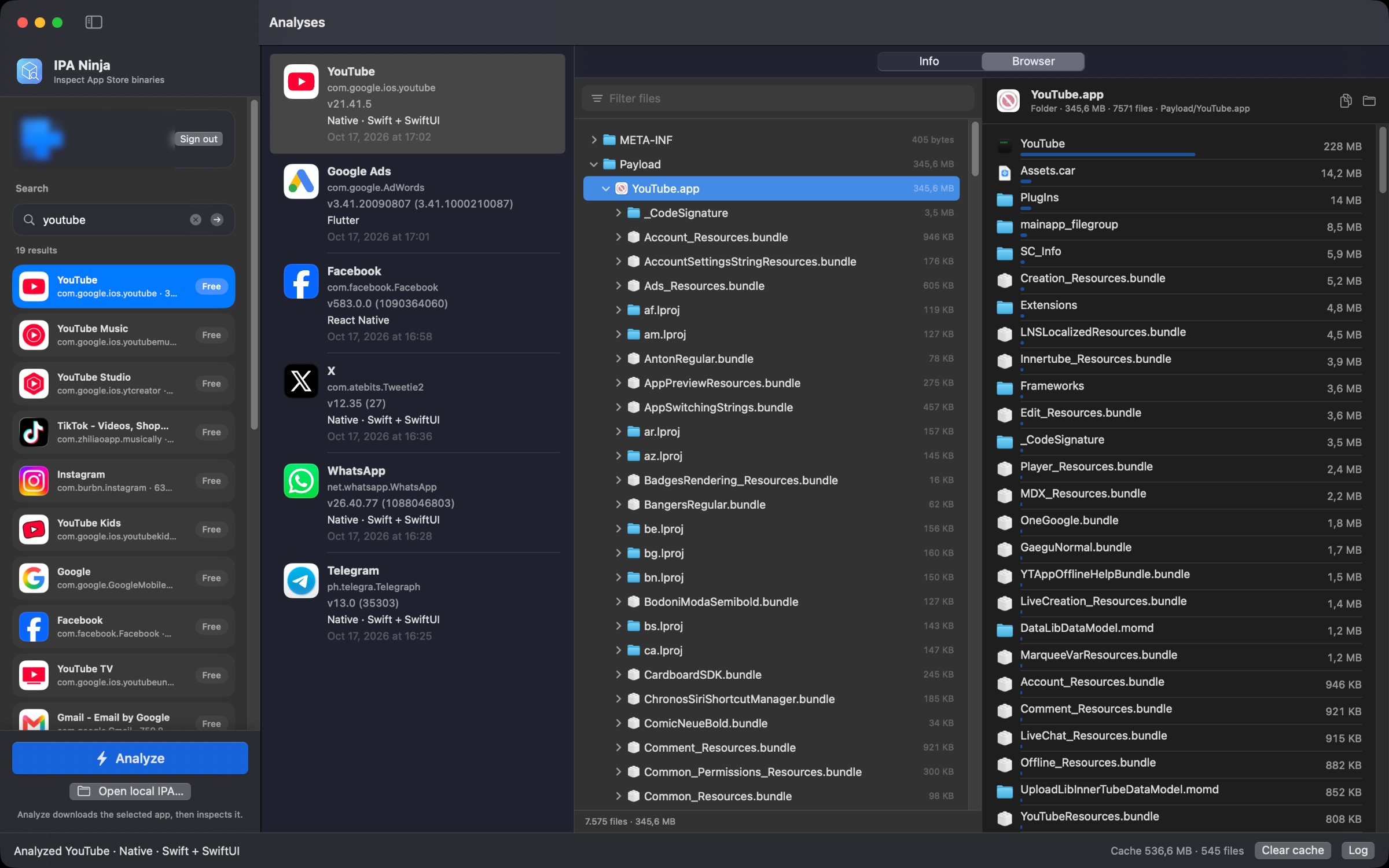Select the Telegram analysis icon

(301, 580)
